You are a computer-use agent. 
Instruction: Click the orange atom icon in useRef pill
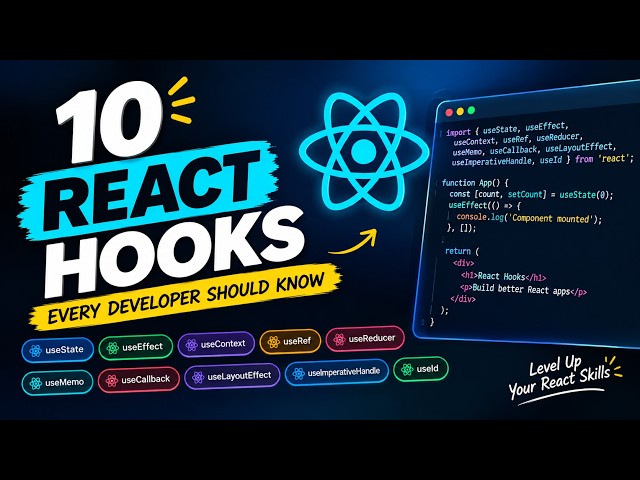tap(273, 342)
